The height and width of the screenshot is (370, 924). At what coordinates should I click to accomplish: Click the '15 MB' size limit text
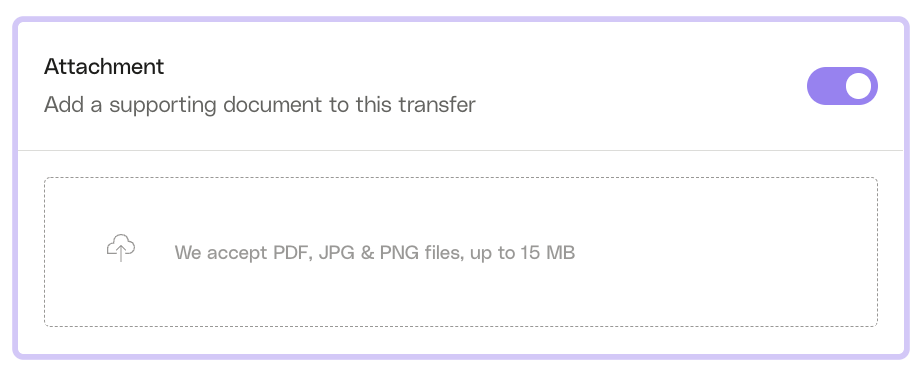[547, 253]
